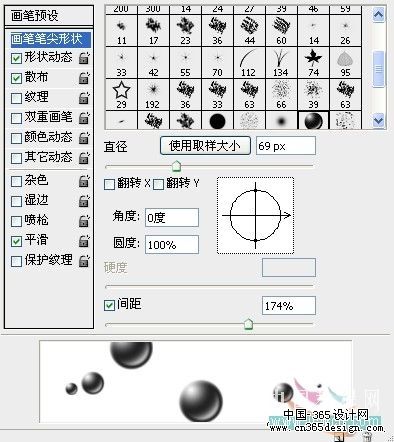This screenshot has height=442, width=394.
Task: Click the trash icon at panel bottom
Action: point(367,437)
